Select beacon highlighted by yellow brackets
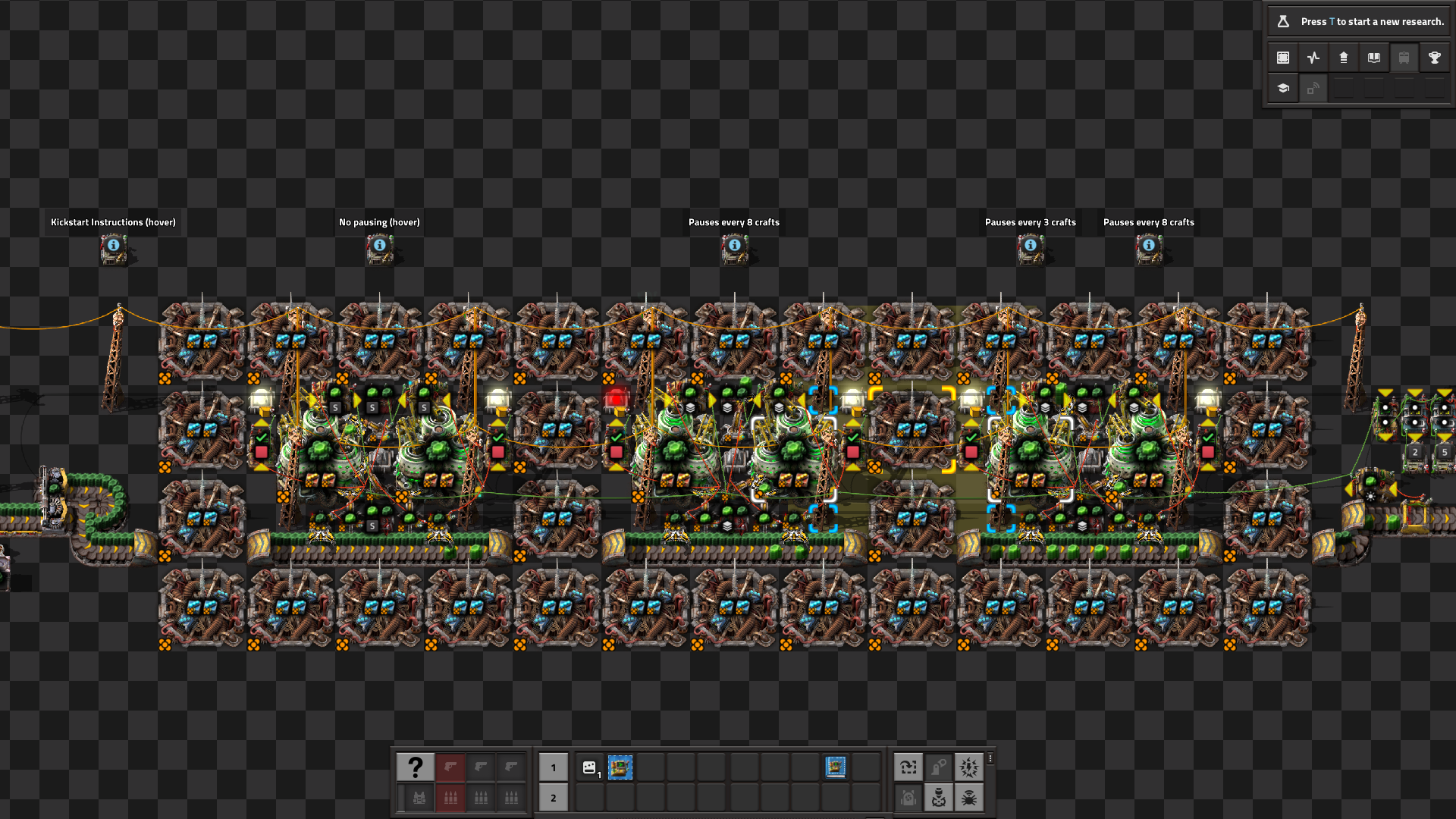The height and width of the screenshot is (819, 1456). (912, 430)
